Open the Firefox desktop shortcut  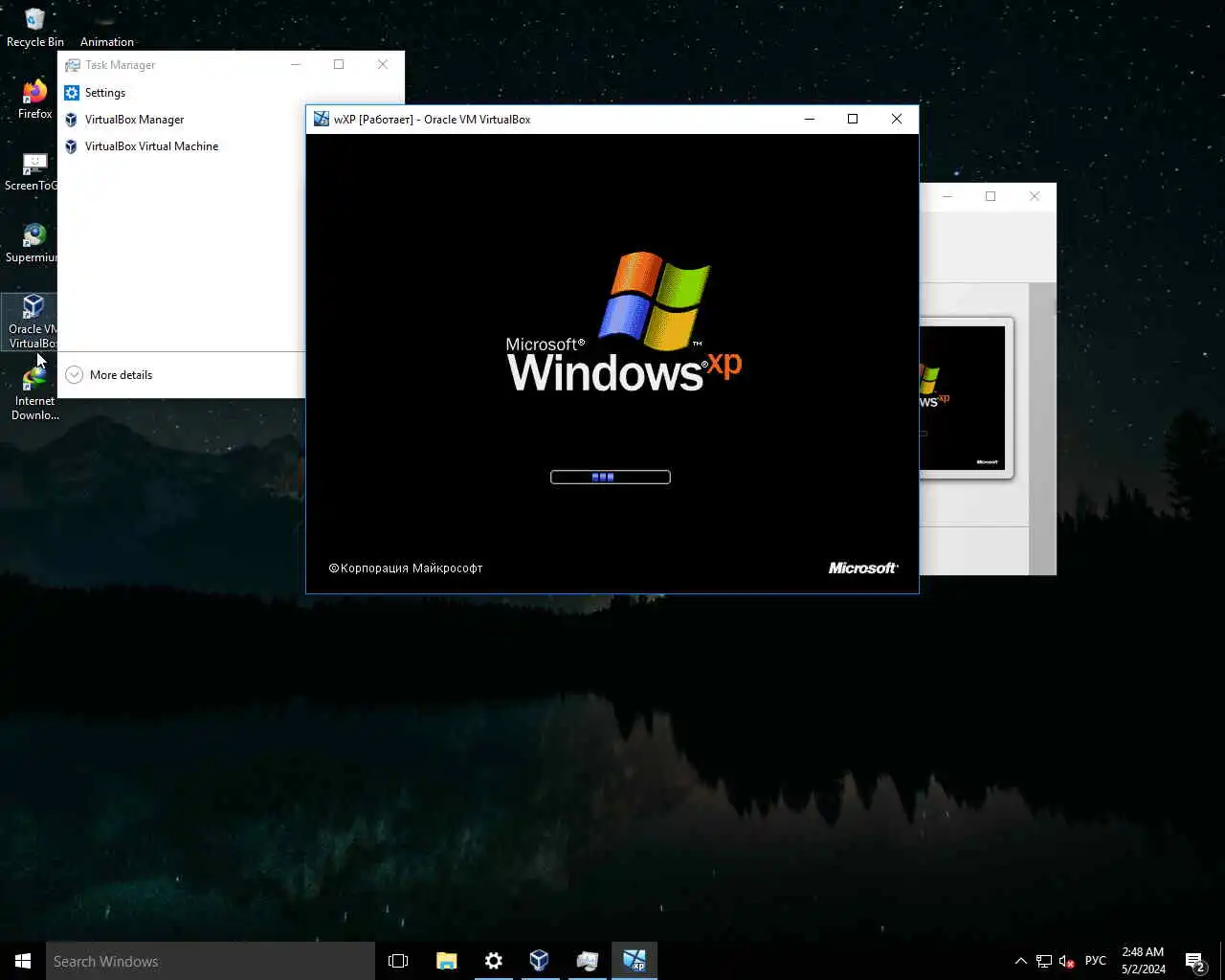pos(34,100)
